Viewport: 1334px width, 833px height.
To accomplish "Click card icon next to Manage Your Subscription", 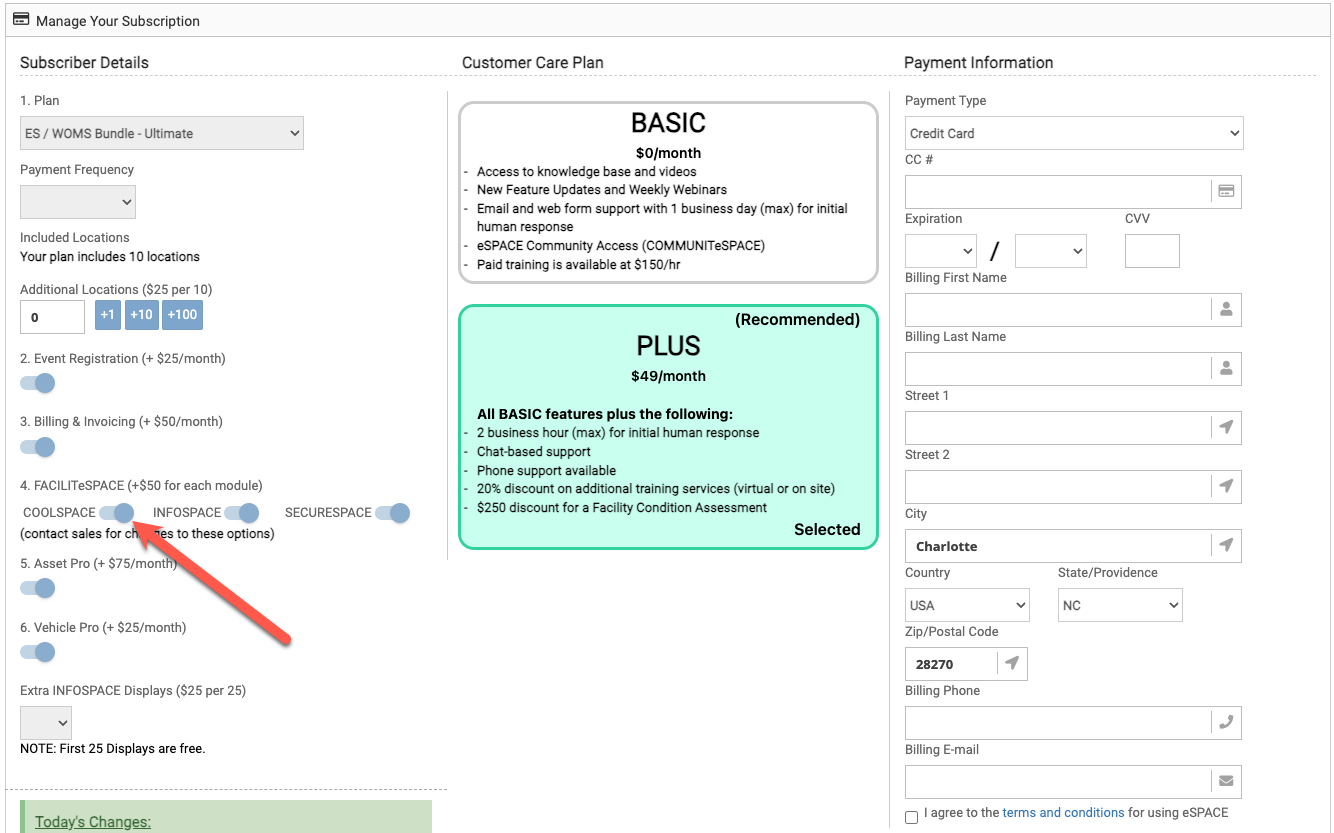I will [x=21, y=19].
